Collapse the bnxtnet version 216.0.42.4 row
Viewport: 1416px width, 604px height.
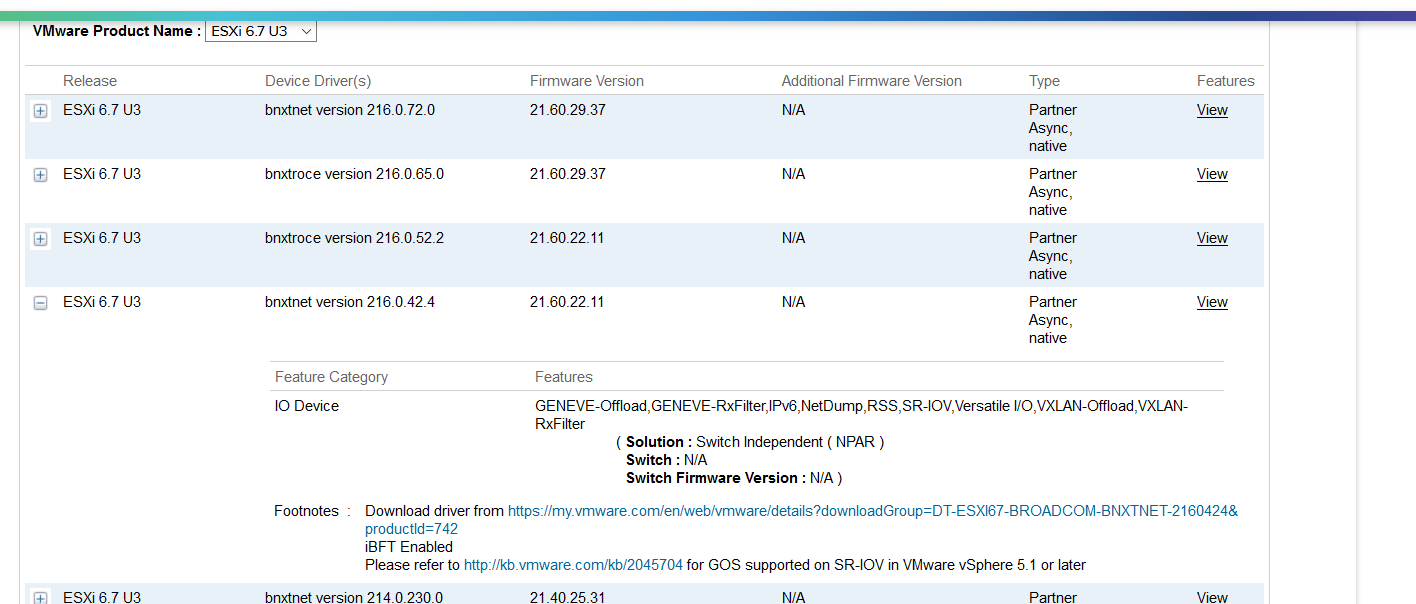pyautogui.click(x=40, y=303)
